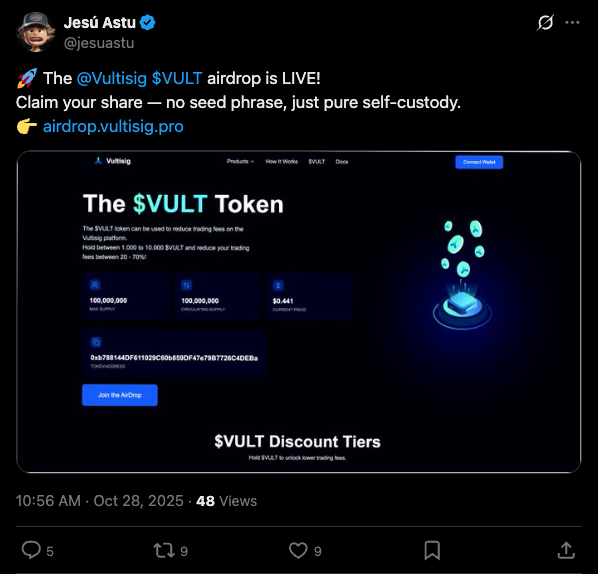Click the Vultisig logo in the image
The height and width of the screenshot is (574, 598).
click(x=112, y=161)
